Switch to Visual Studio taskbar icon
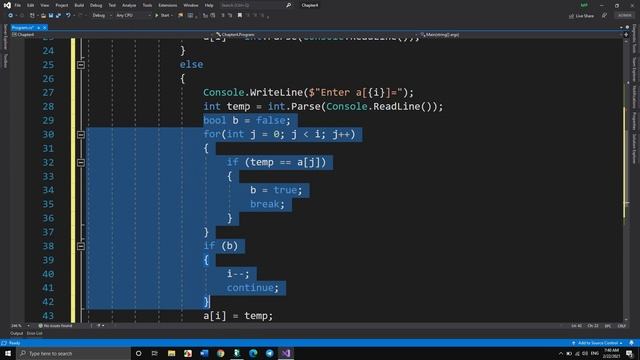The image size is (640, 360). pos(286,353)
